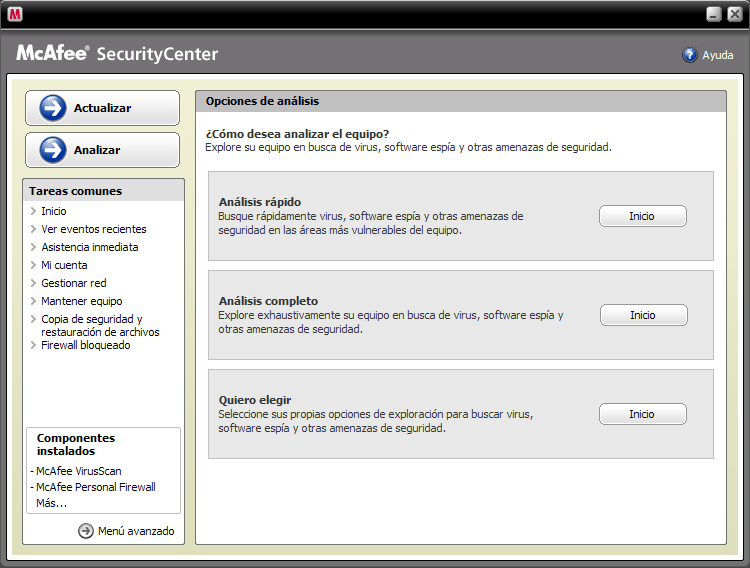Screen dimensions: 750x568
Task: Open Gestionar red task
Action: [x=73, y=283]
